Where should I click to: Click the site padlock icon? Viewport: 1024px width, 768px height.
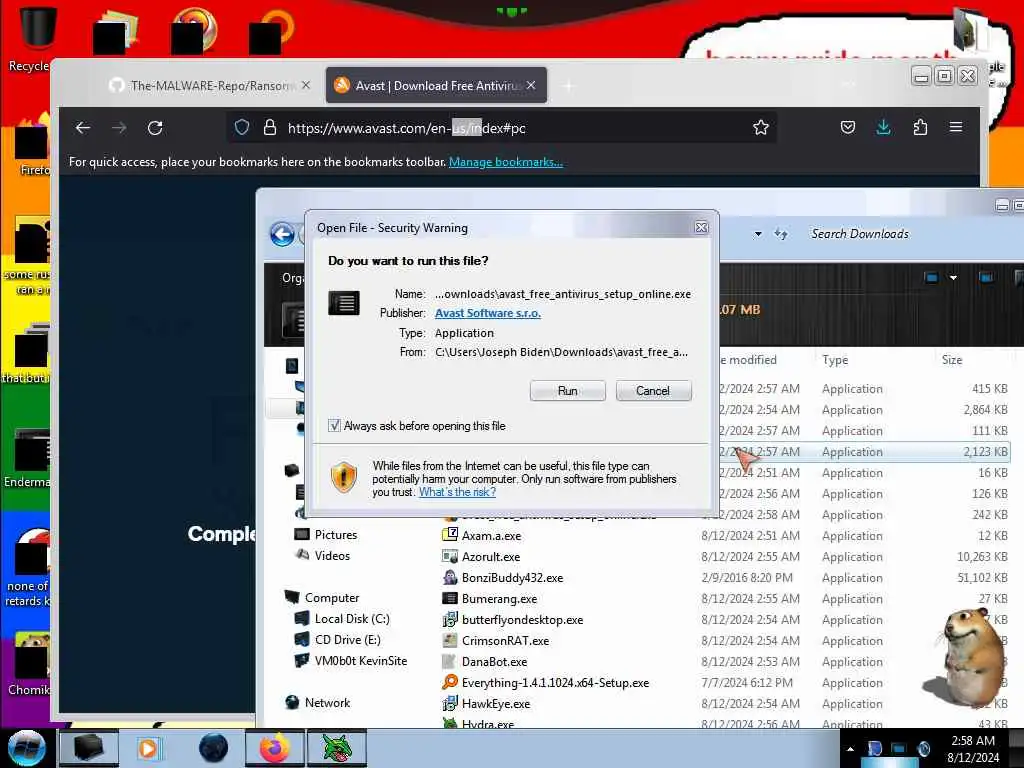point(270,127)
